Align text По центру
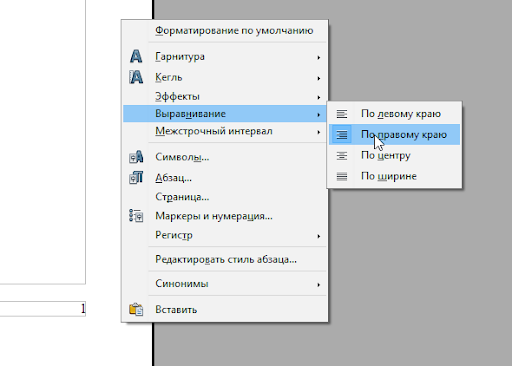Image resolution: width=512 pixels, height=366 pixels. [x=394, y=156]
